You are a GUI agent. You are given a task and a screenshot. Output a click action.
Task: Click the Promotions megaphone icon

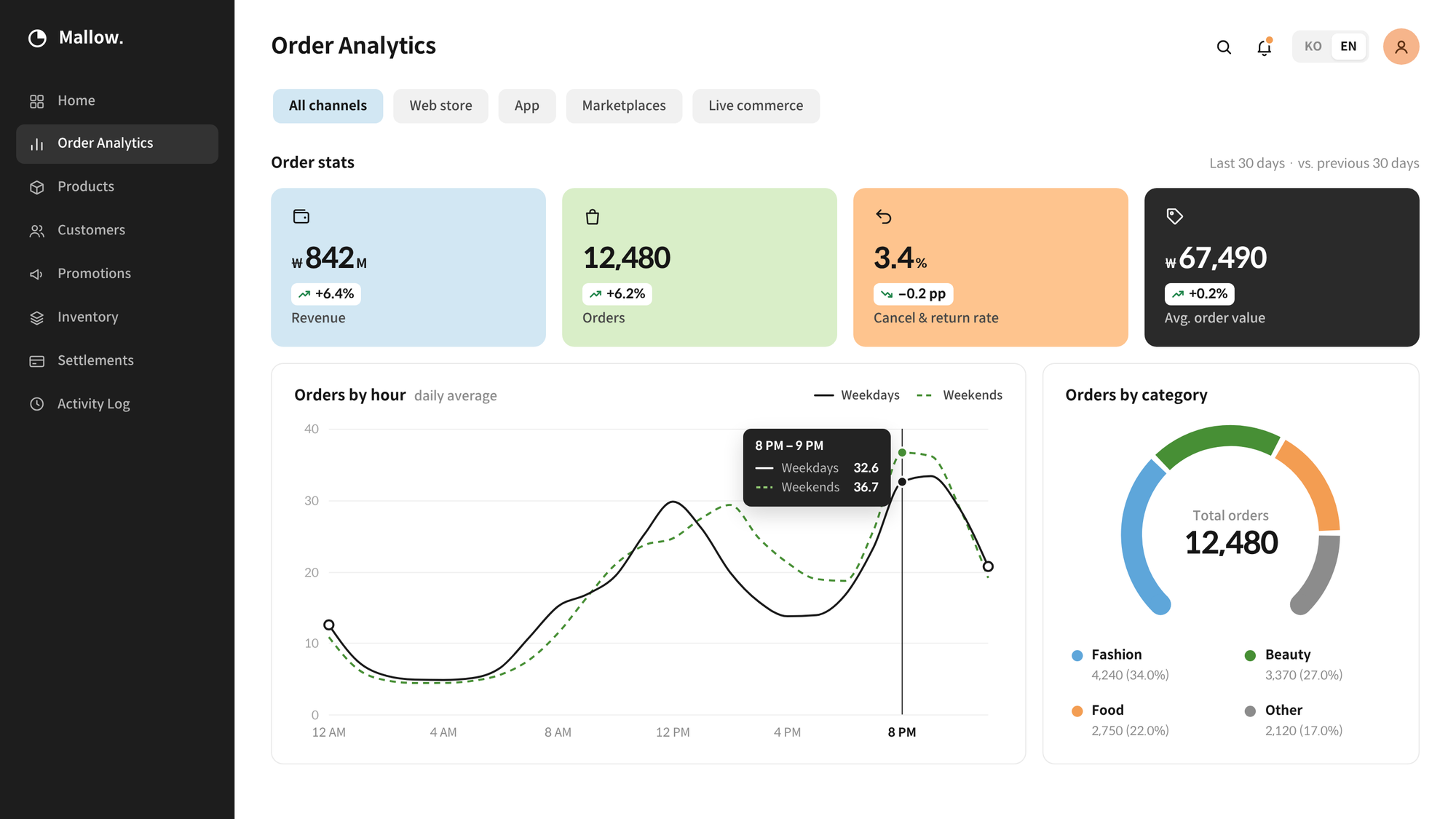pos(36,274)
